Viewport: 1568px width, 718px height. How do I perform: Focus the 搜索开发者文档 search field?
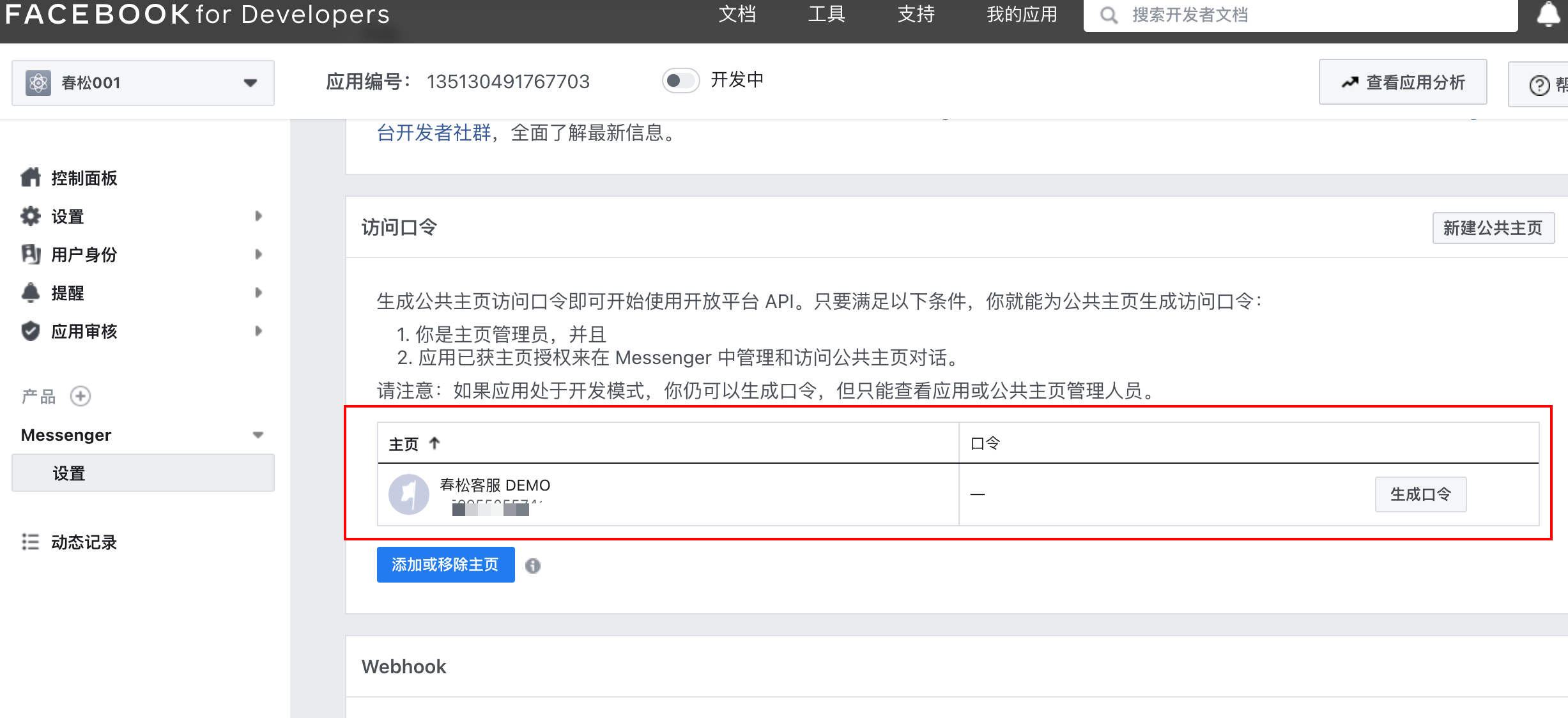[1301, 15]
